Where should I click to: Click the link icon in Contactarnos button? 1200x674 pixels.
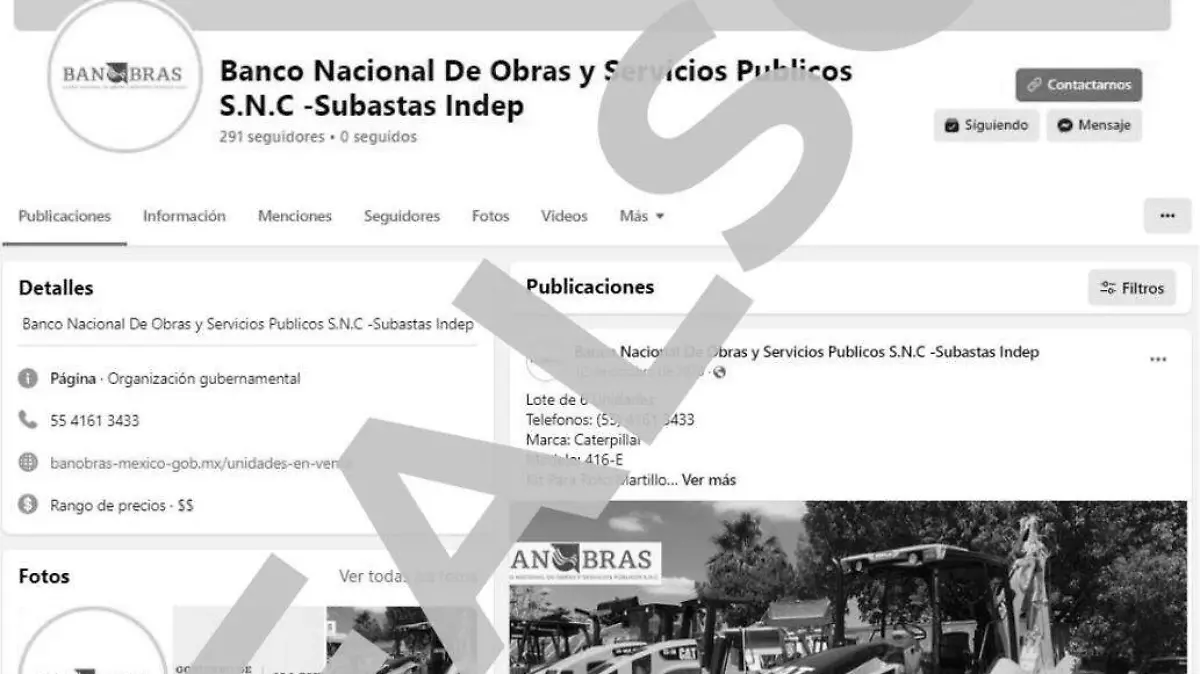(x=1034, y=85)
